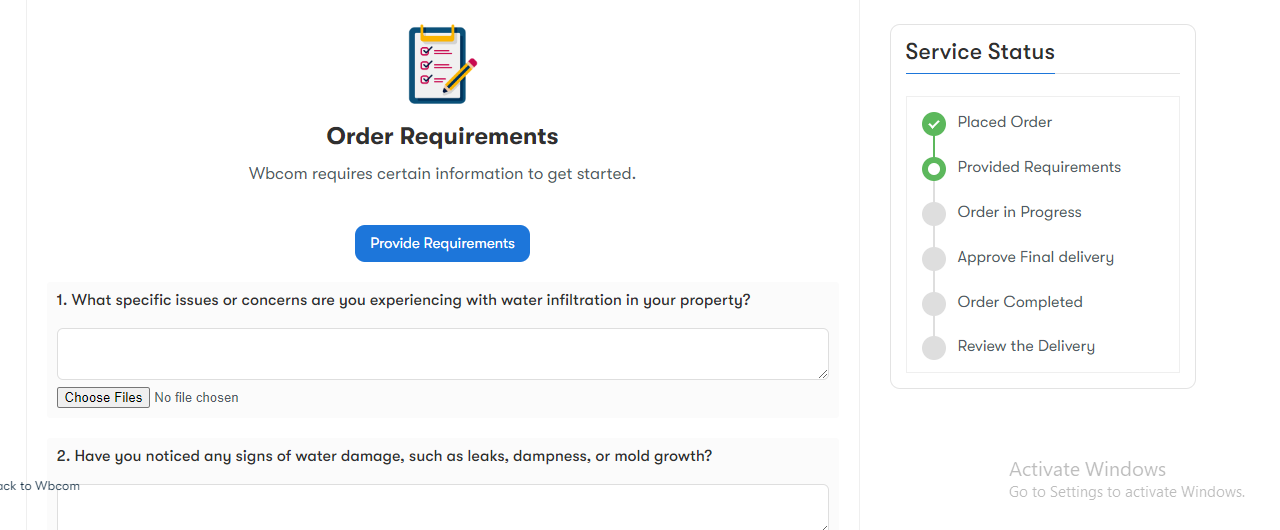Click the clipboard checklist icon above Order Requirements

pos(442,65)
